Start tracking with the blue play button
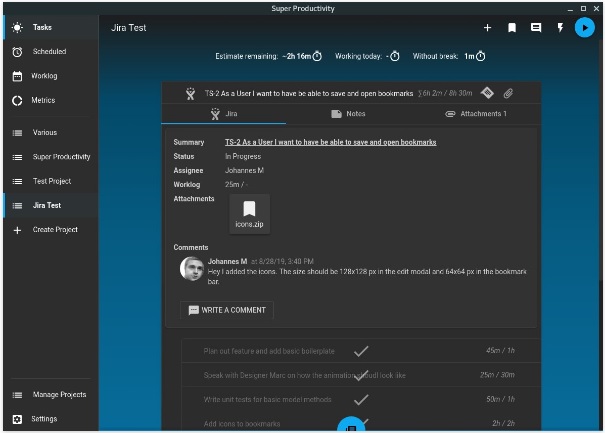 click(585, 28)
